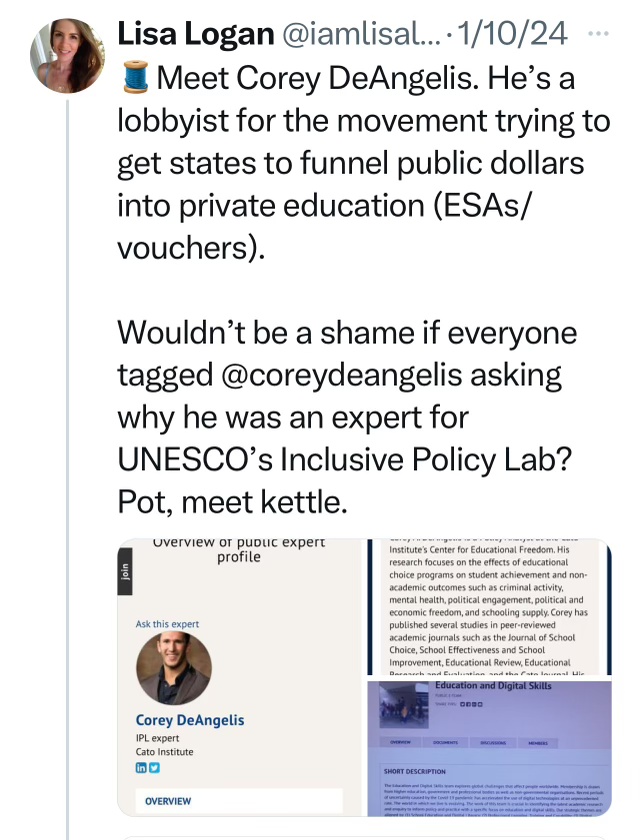This screenshot has height=840, width=642.
Task: Select the OVERVIEW tab in the left image
Action: [x=168, y=802]
